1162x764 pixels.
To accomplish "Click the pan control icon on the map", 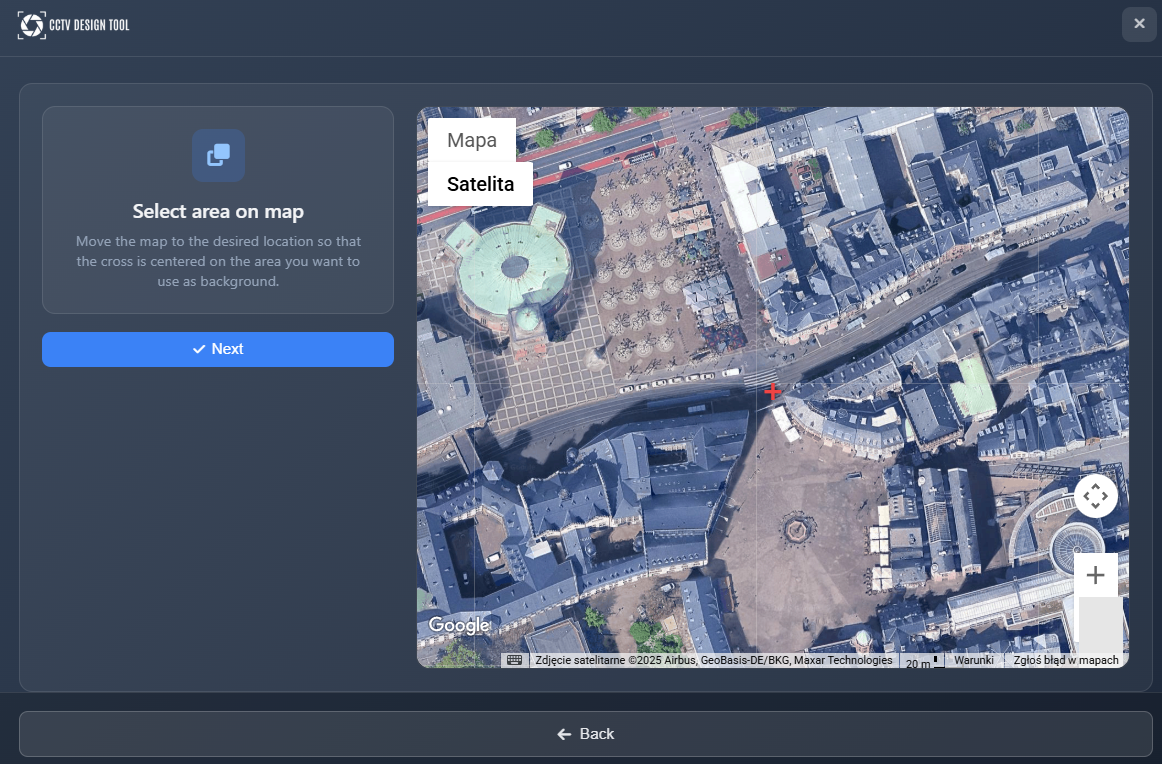I will pos(1096,495).
